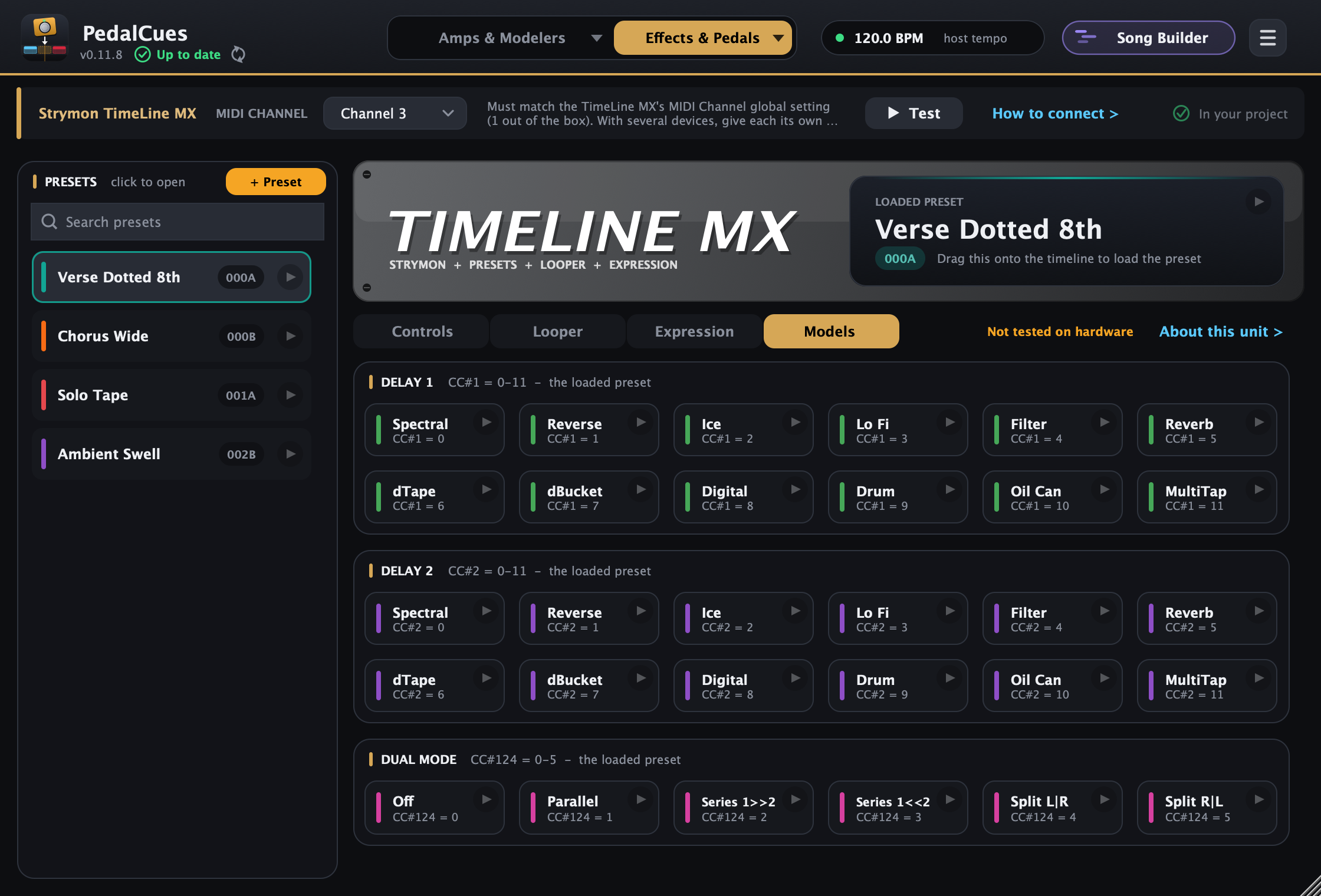Image resolution: width=1321 pixels, height=896 pixels.
Task: Click the play icon in Loaded Preset card
Action: tap(1258, 202)
